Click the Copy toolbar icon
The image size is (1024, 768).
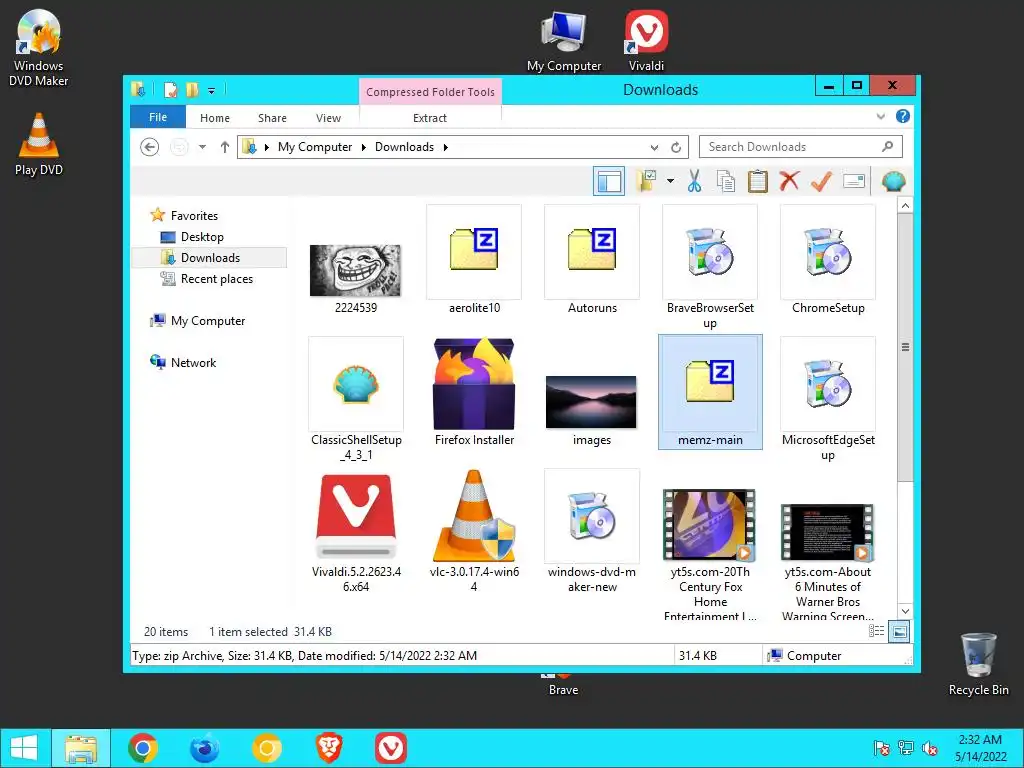pos(726,181)
